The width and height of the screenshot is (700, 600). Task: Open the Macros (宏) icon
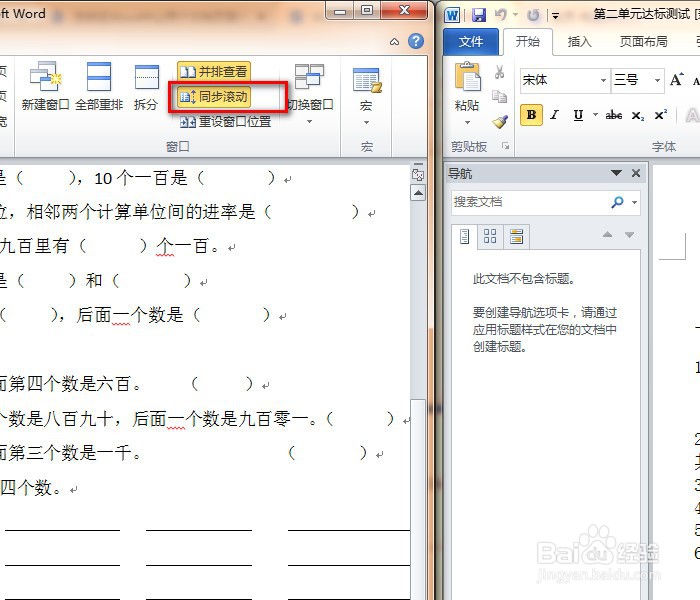coord(367,80)
